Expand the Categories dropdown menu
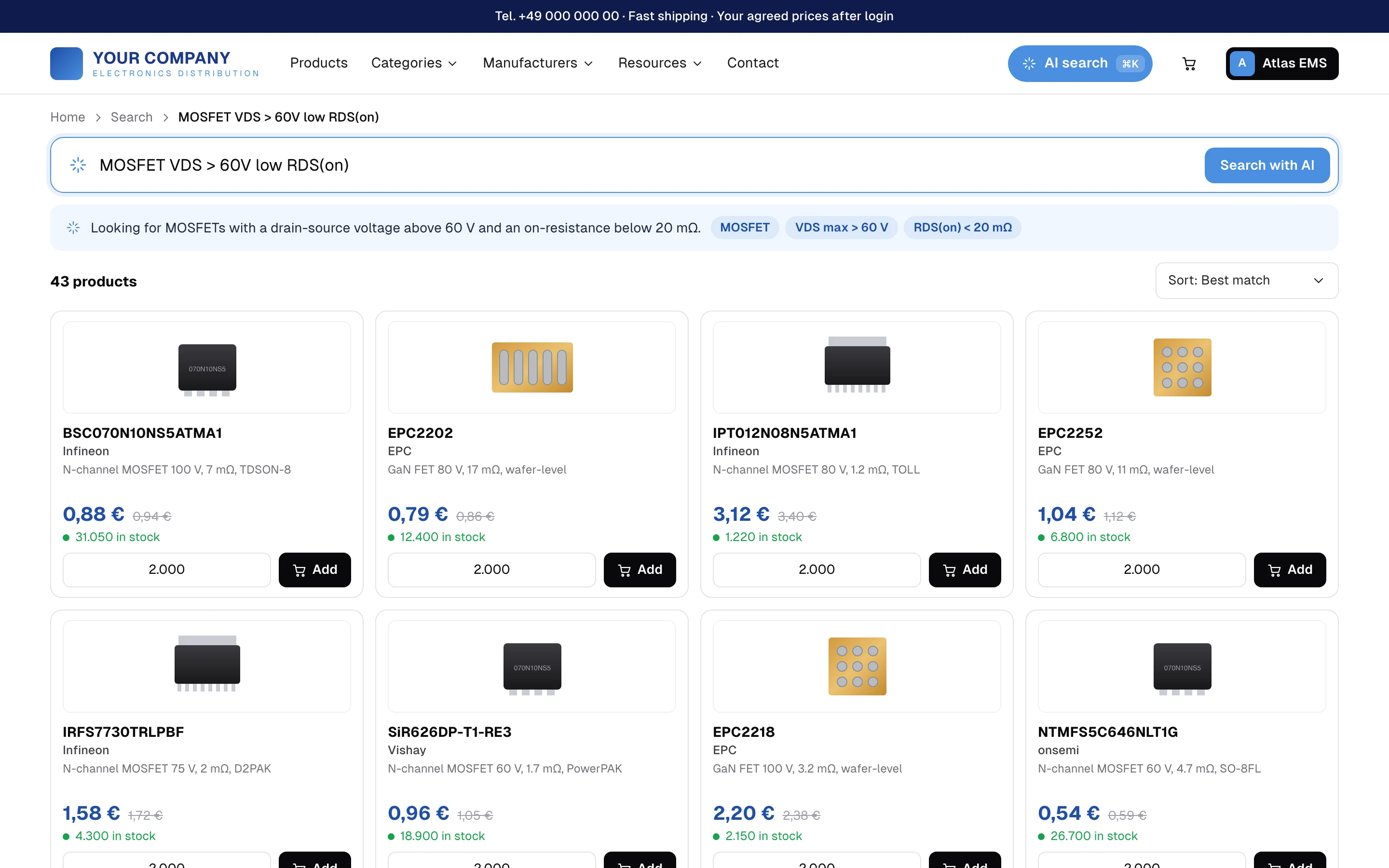 point(414,63)
